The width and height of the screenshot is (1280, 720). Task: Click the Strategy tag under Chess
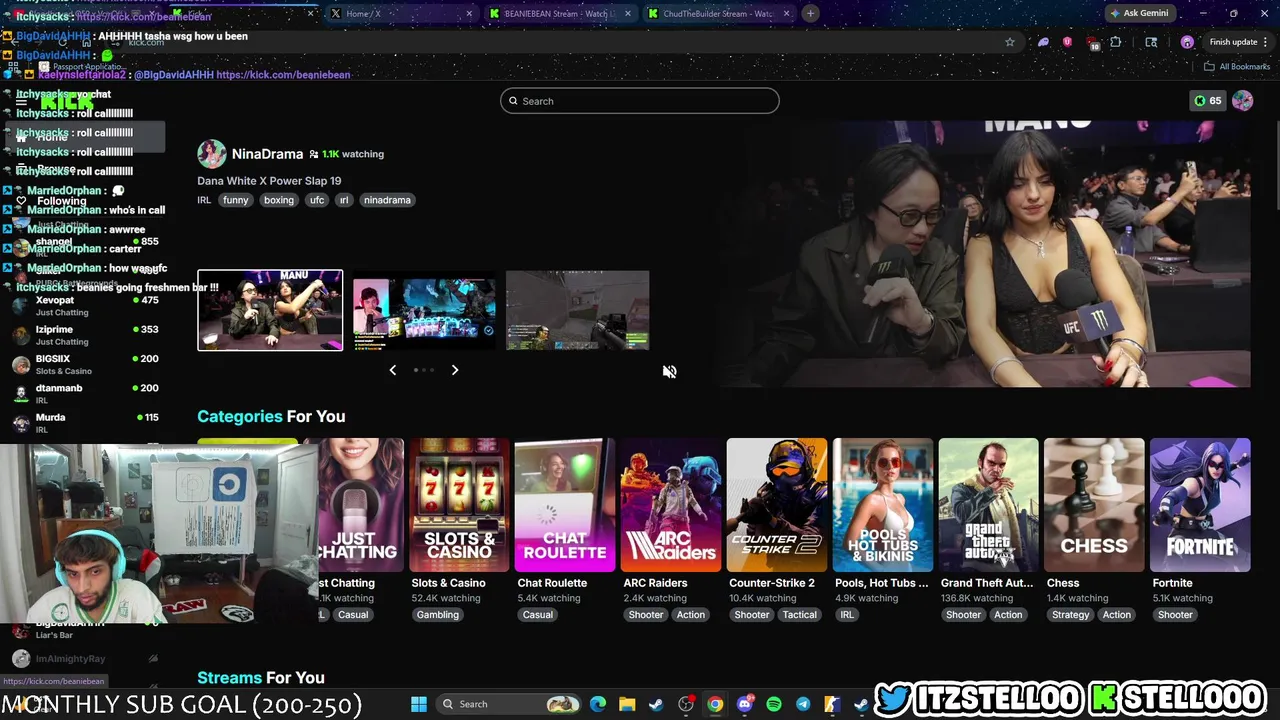[x=1070, y=615]
